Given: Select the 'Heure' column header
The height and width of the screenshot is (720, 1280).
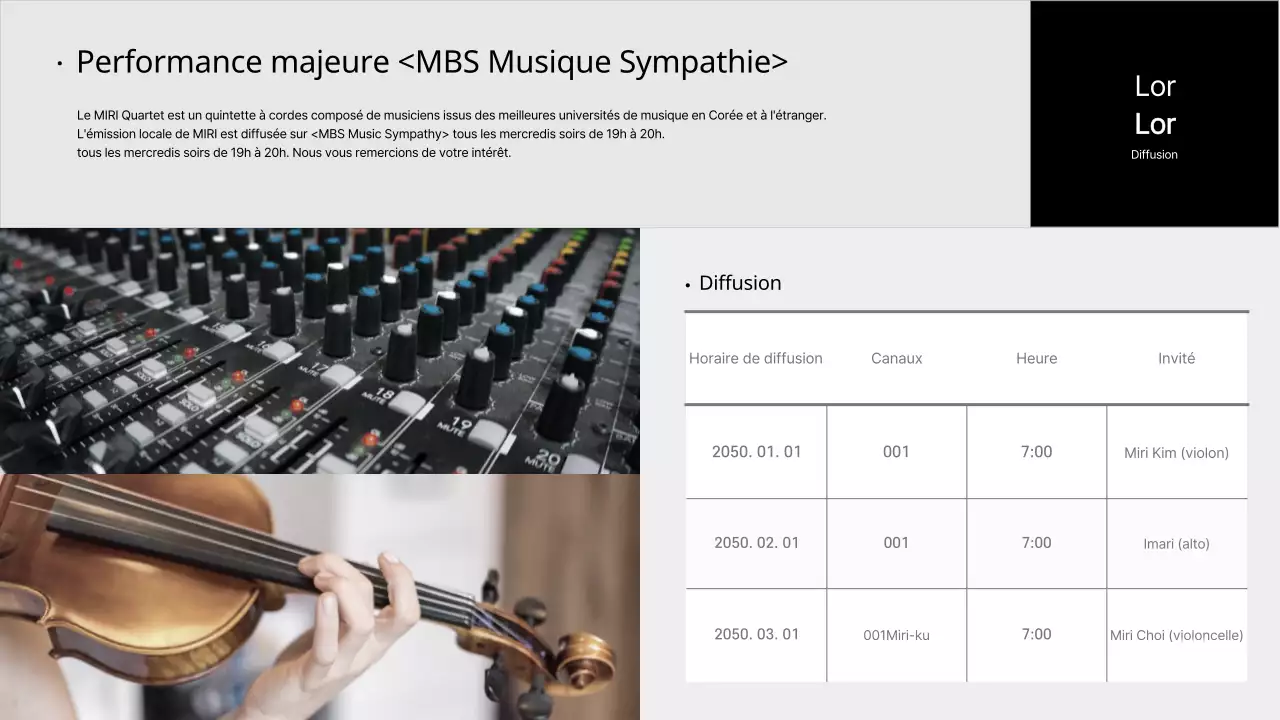Looking at the screenshot, I should (x=1036, y=358).
